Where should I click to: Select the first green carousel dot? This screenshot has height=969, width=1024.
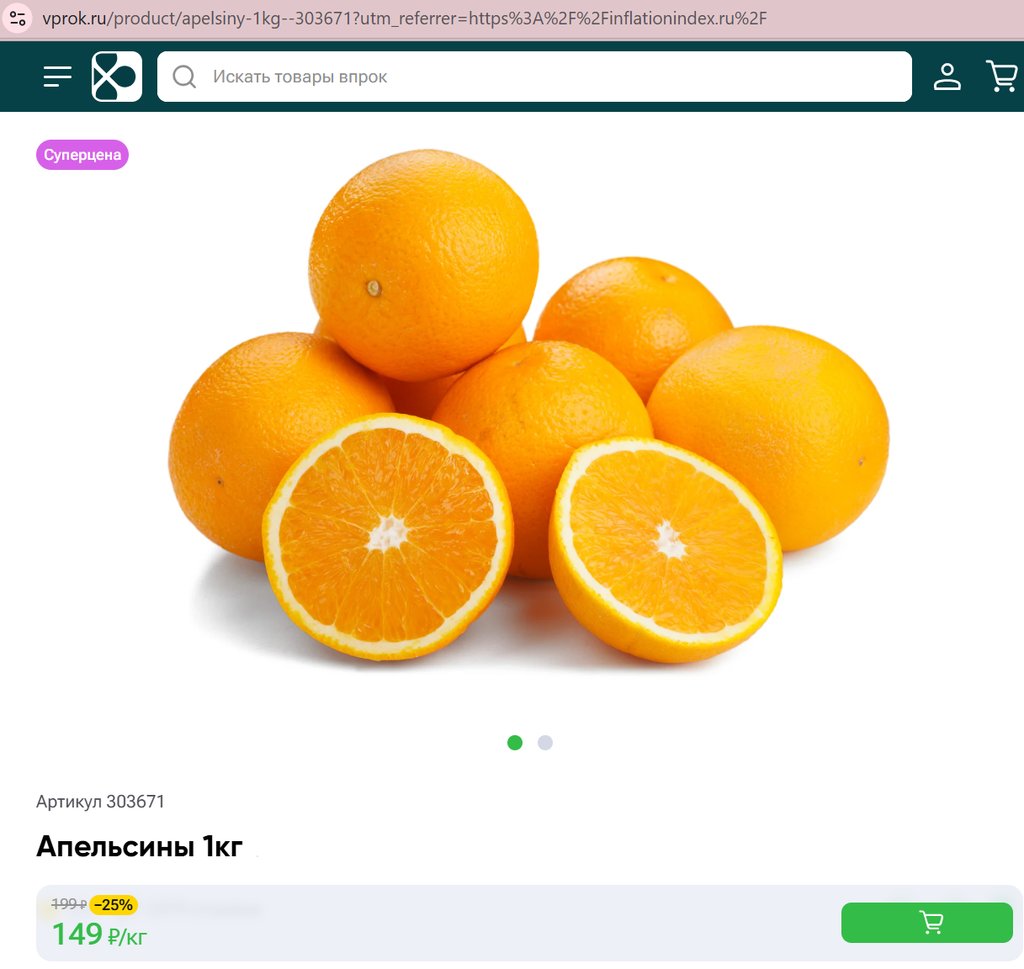515,742
